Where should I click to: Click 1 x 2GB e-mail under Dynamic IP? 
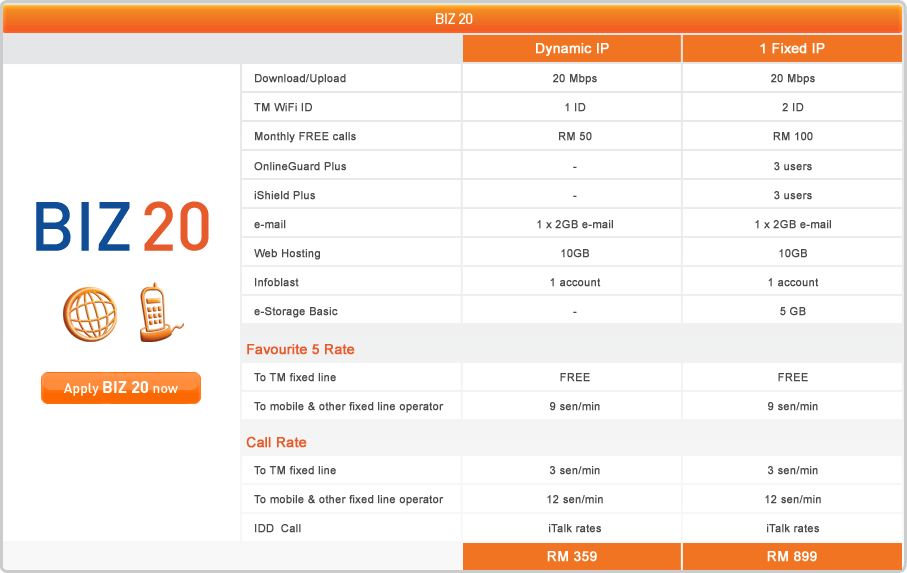click(574, 224)
